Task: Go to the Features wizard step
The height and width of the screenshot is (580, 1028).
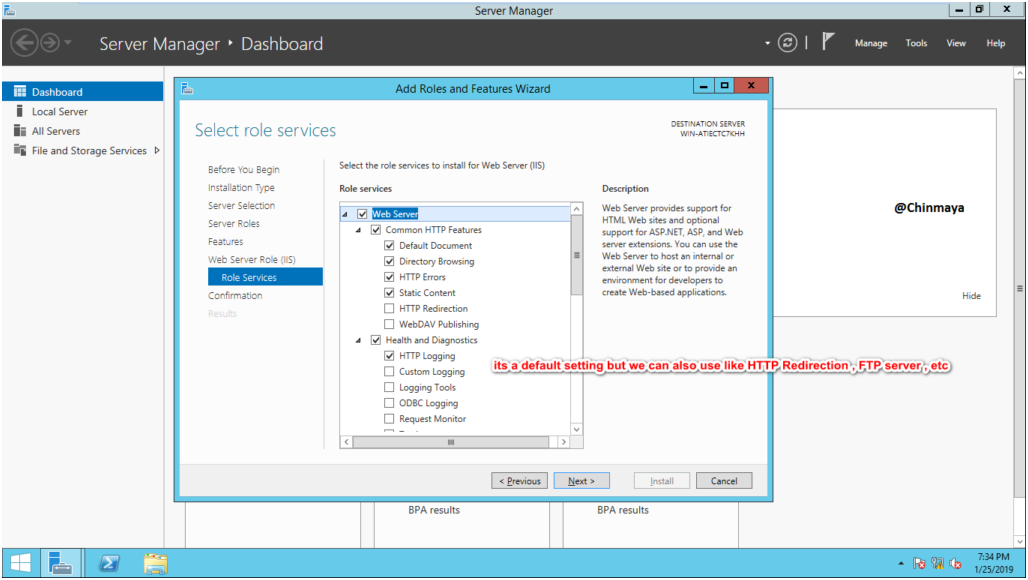Action: [x=226, y=242]
